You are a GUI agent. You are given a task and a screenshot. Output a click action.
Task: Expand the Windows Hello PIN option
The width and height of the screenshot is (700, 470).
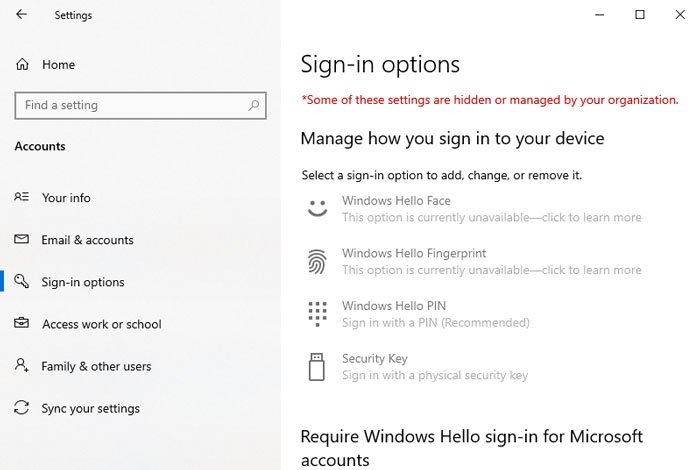[x=394, y=306]
